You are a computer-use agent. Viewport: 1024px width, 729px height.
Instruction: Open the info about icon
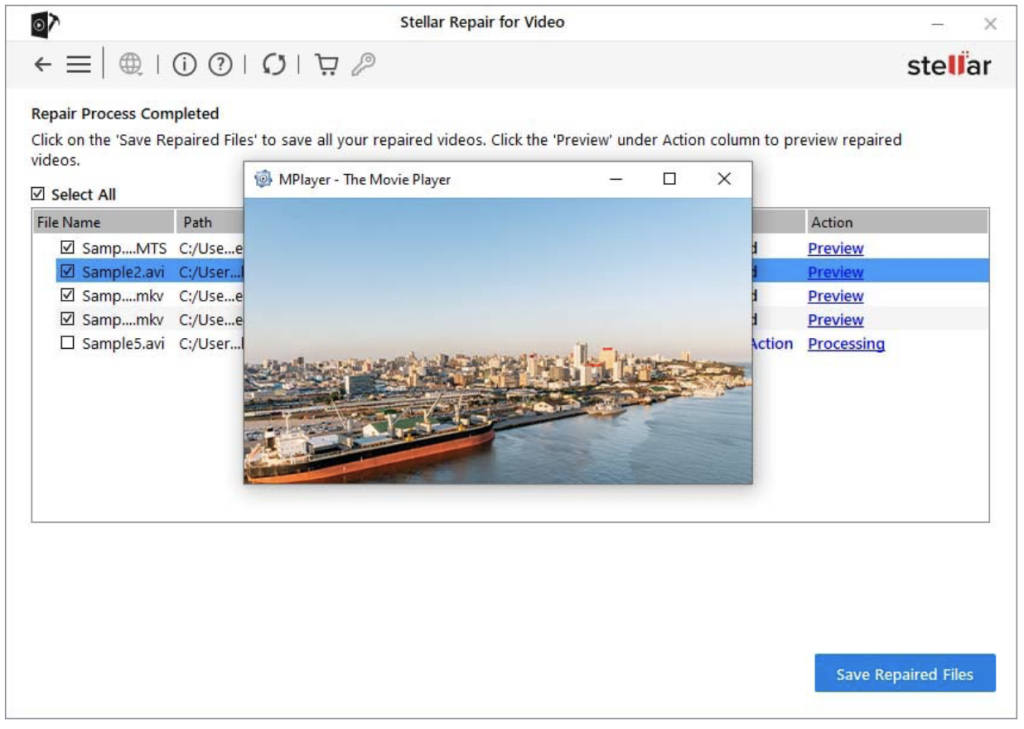(x=184, y=65)
